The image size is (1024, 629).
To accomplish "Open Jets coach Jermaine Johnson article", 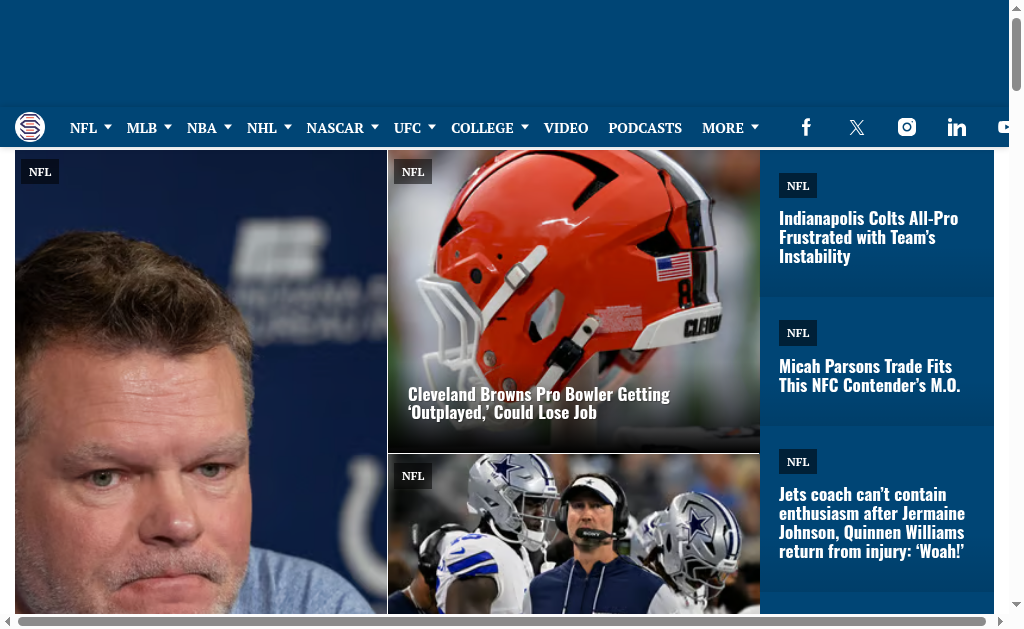I will point(872,523).
